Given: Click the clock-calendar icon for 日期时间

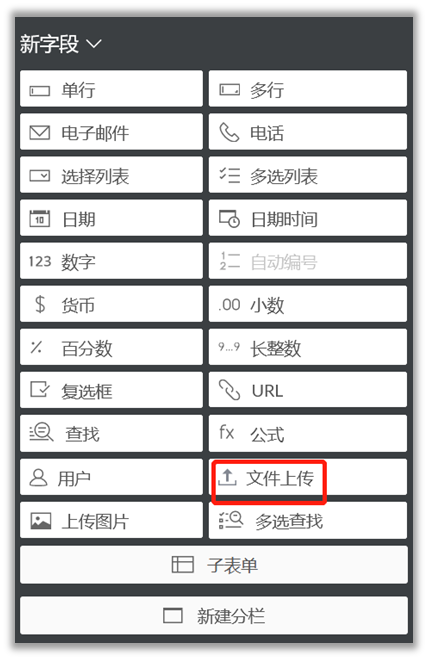Looking at the screenshot, I should coord(229,219).
